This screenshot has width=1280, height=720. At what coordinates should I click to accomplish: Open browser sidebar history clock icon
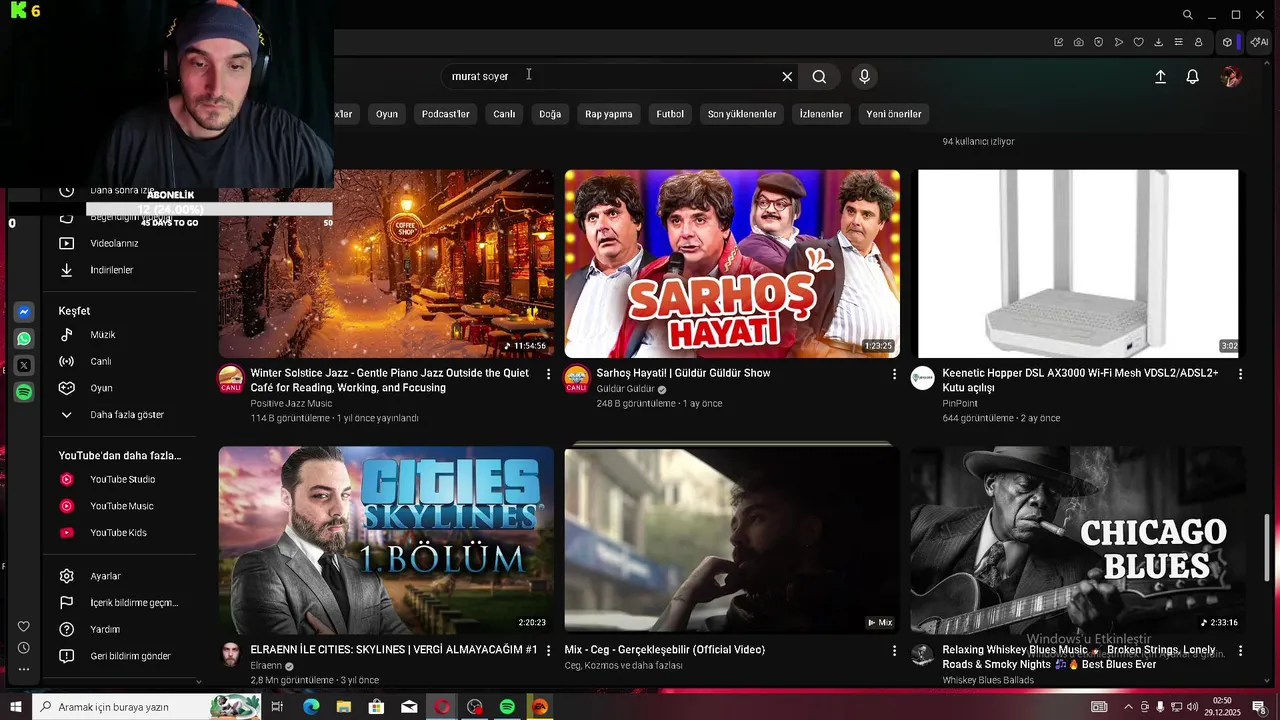(24, 648)
